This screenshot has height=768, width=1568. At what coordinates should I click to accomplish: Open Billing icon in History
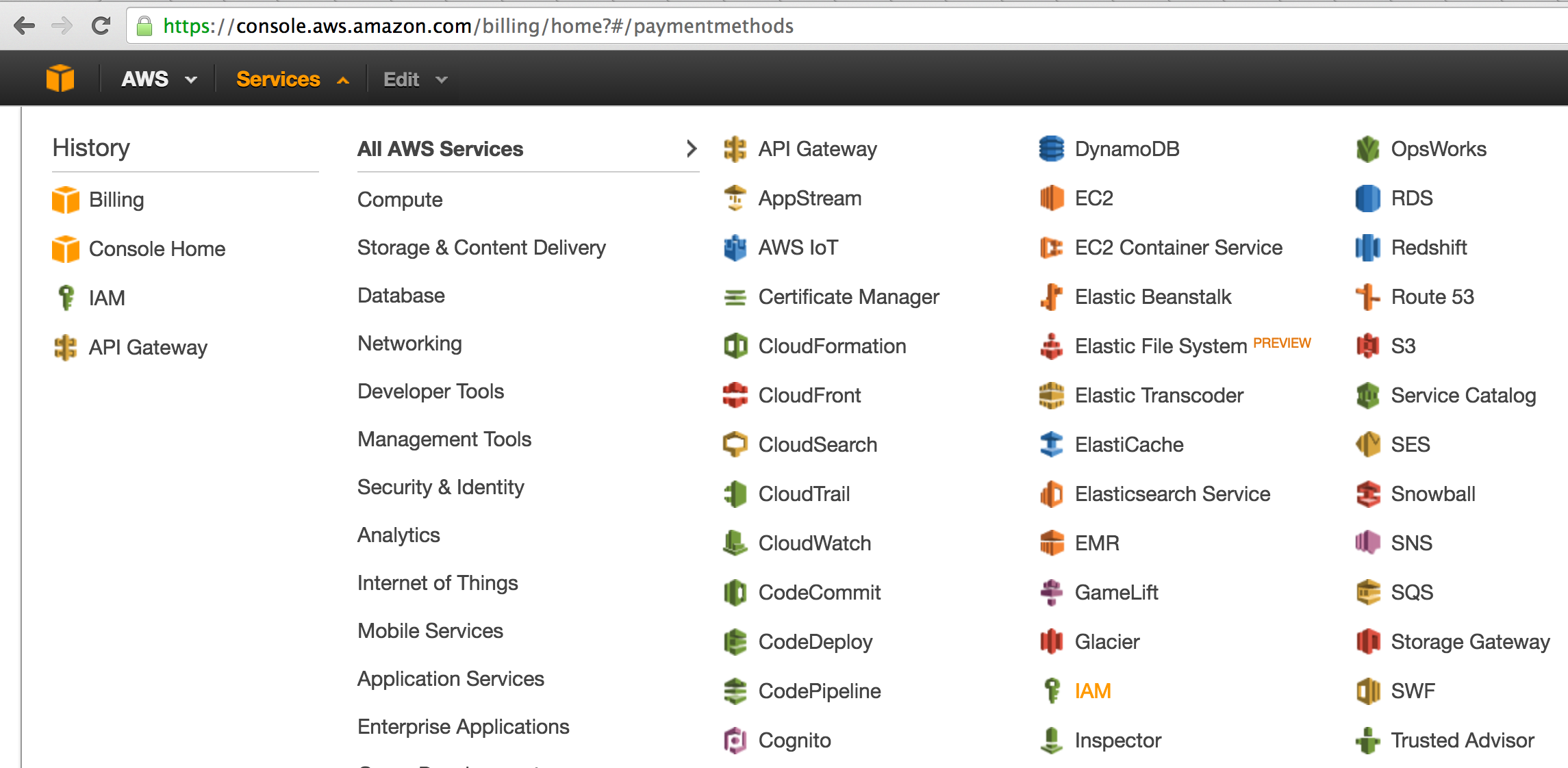click(x=66, y=199)
